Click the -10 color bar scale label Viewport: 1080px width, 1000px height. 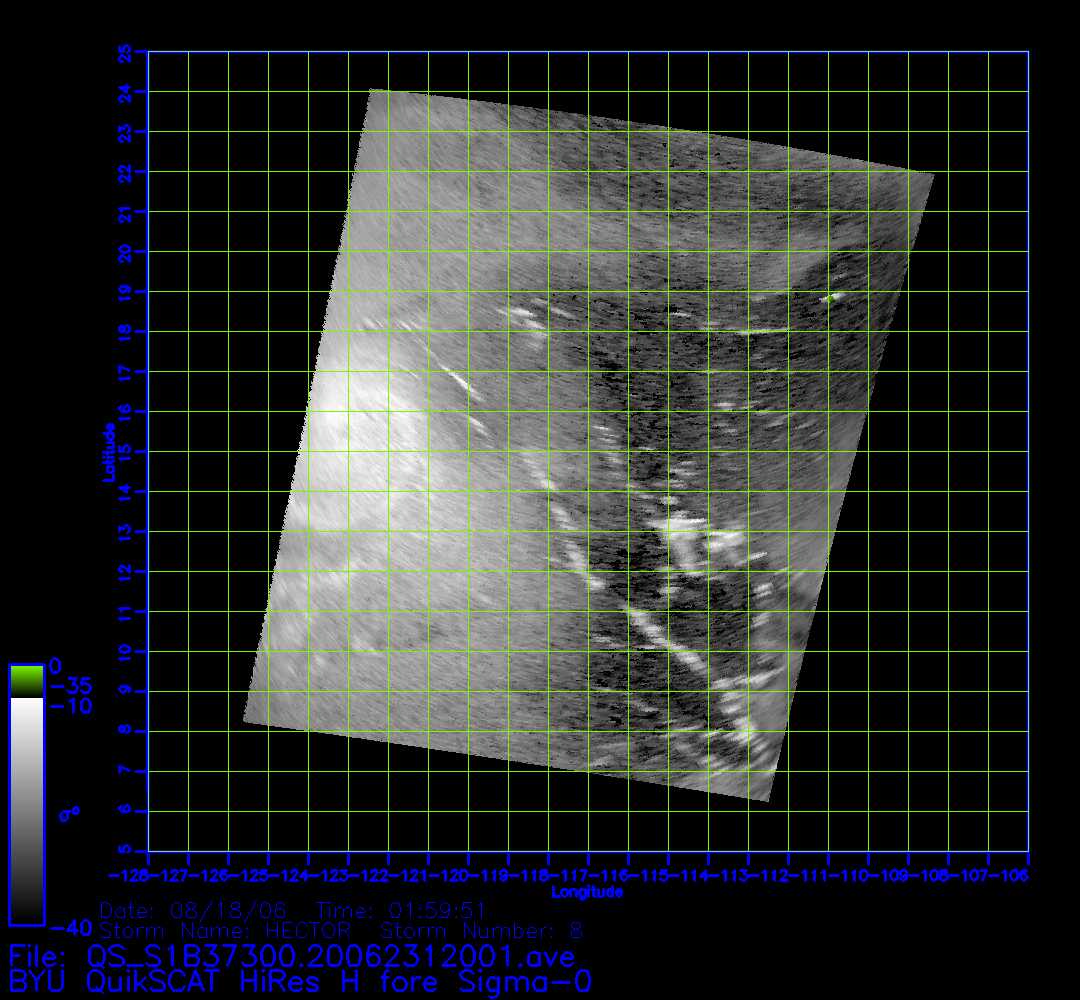pyautogui.click(x=70, y=707)
